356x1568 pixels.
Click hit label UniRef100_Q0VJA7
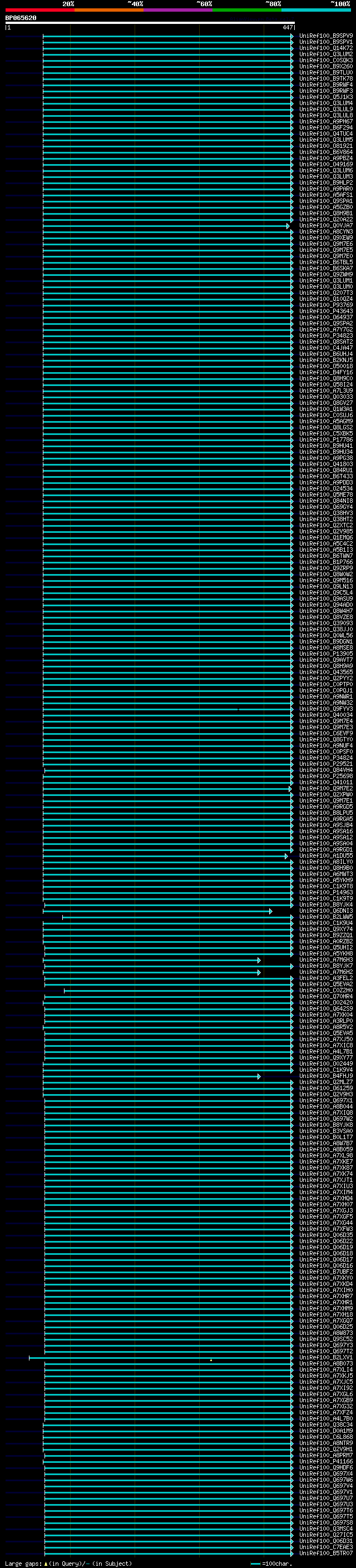[326, 226]
